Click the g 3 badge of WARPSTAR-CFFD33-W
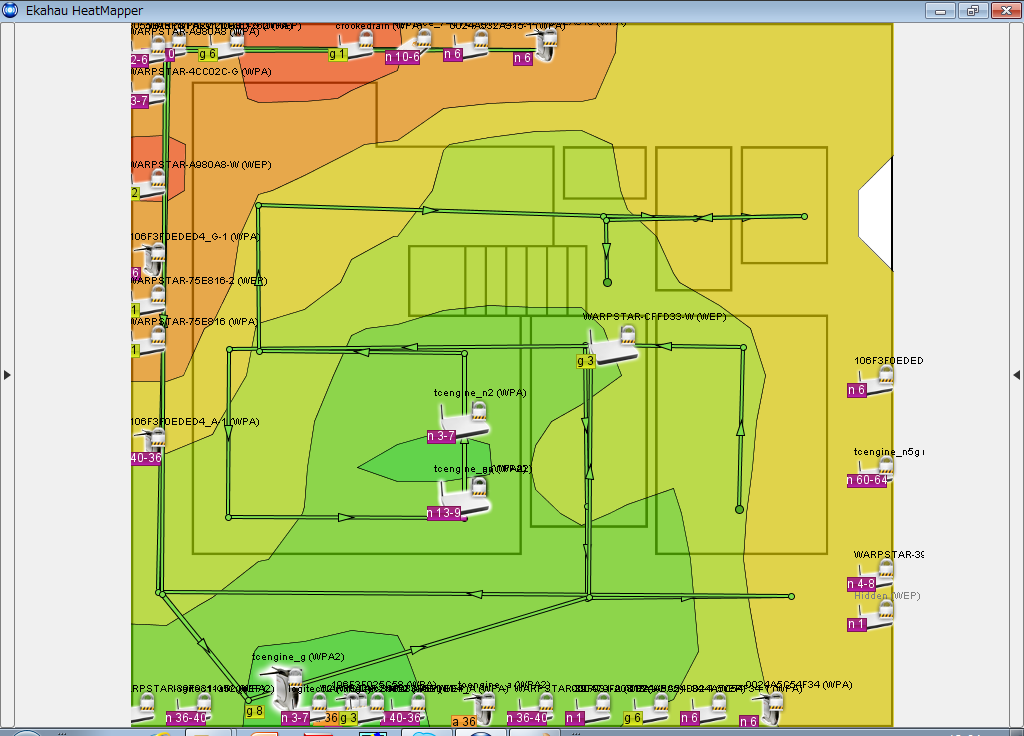 [586, 361]
